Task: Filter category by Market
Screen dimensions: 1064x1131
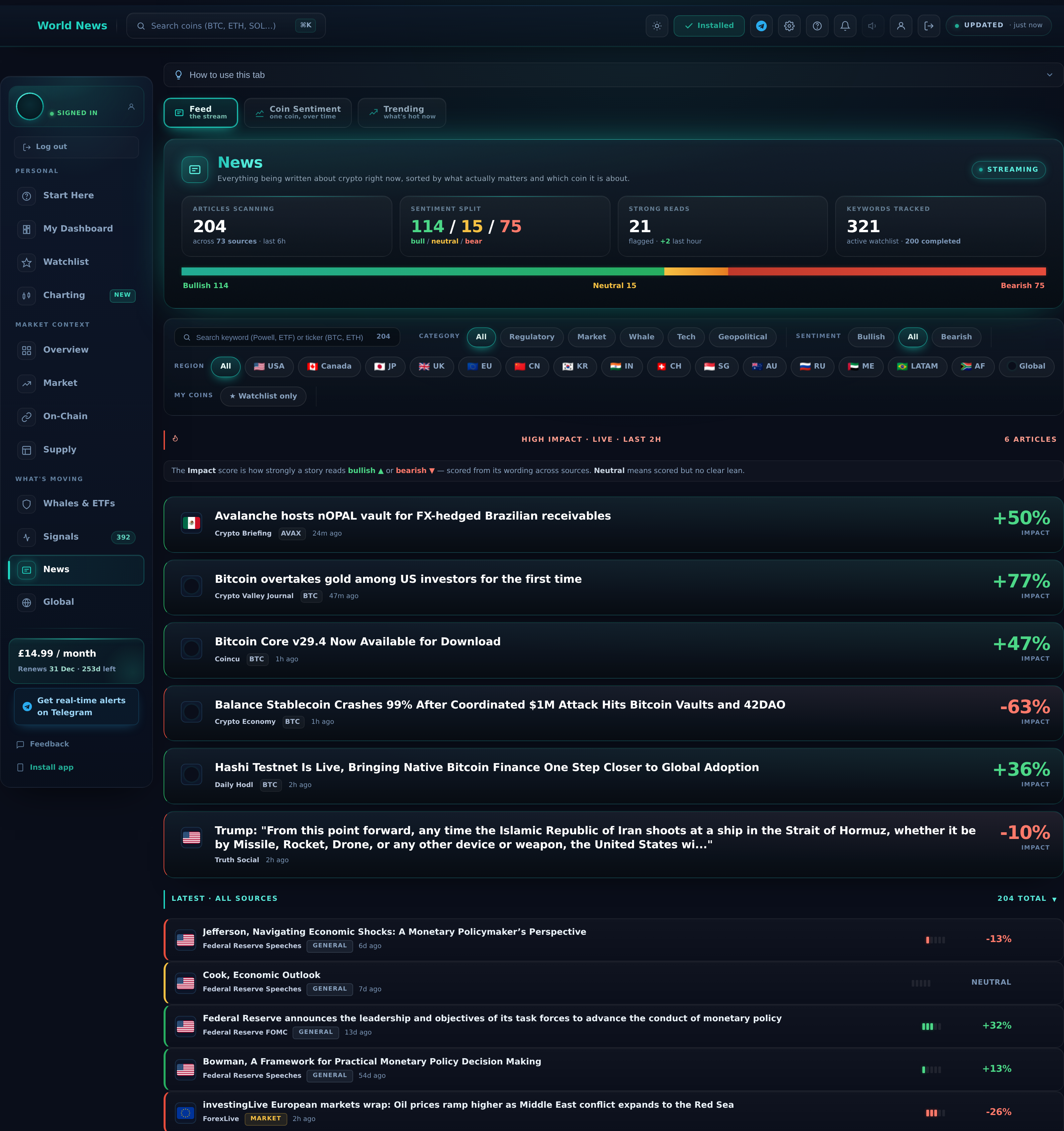Action: [x=592, y=337]
